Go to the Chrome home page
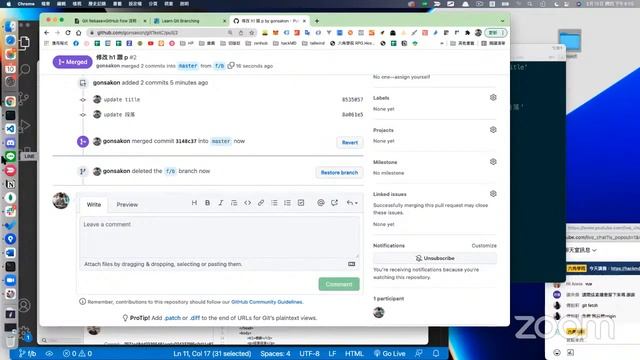The image size is (640, 360). [78, 33]
